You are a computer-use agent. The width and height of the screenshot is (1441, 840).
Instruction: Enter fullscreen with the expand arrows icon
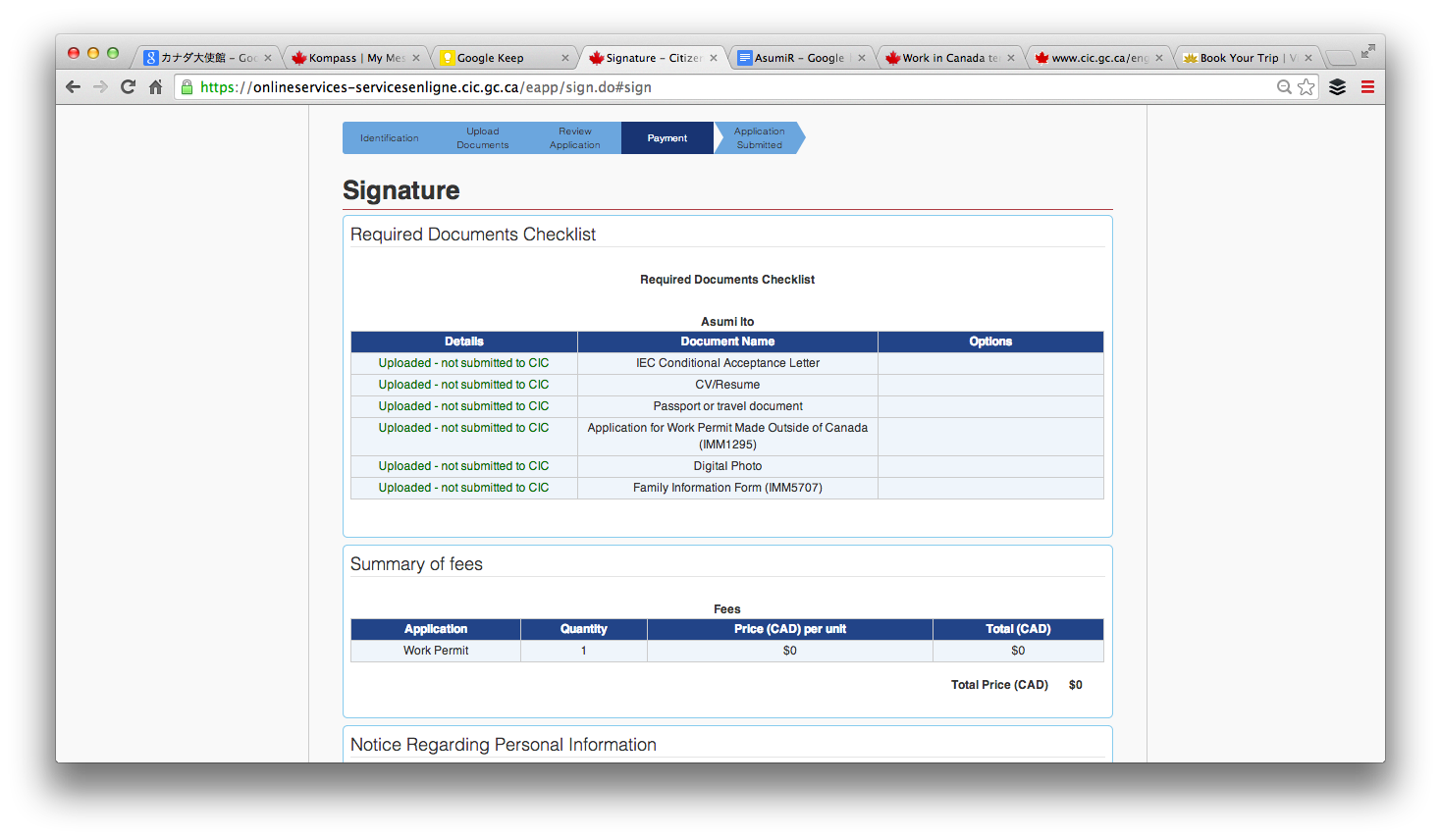(x=1367, y=51)
